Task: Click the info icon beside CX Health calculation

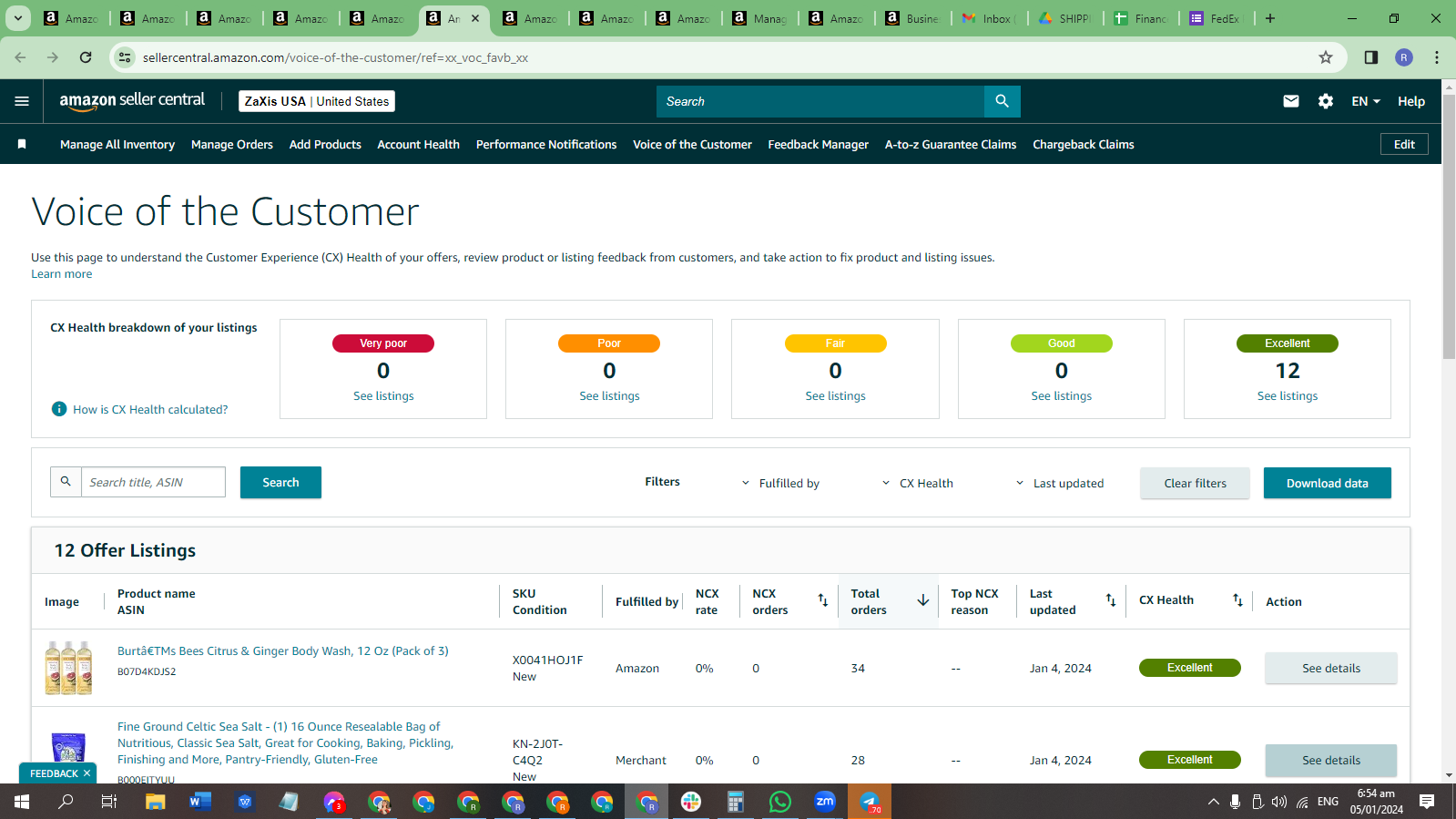Action: tap(59, 409)
